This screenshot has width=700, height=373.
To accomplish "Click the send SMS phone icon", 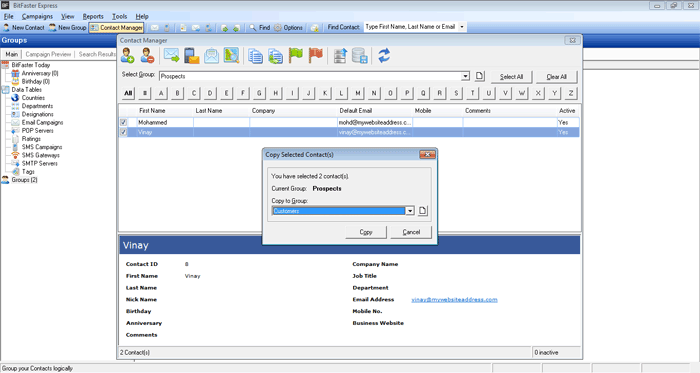I will coord(192,56).
